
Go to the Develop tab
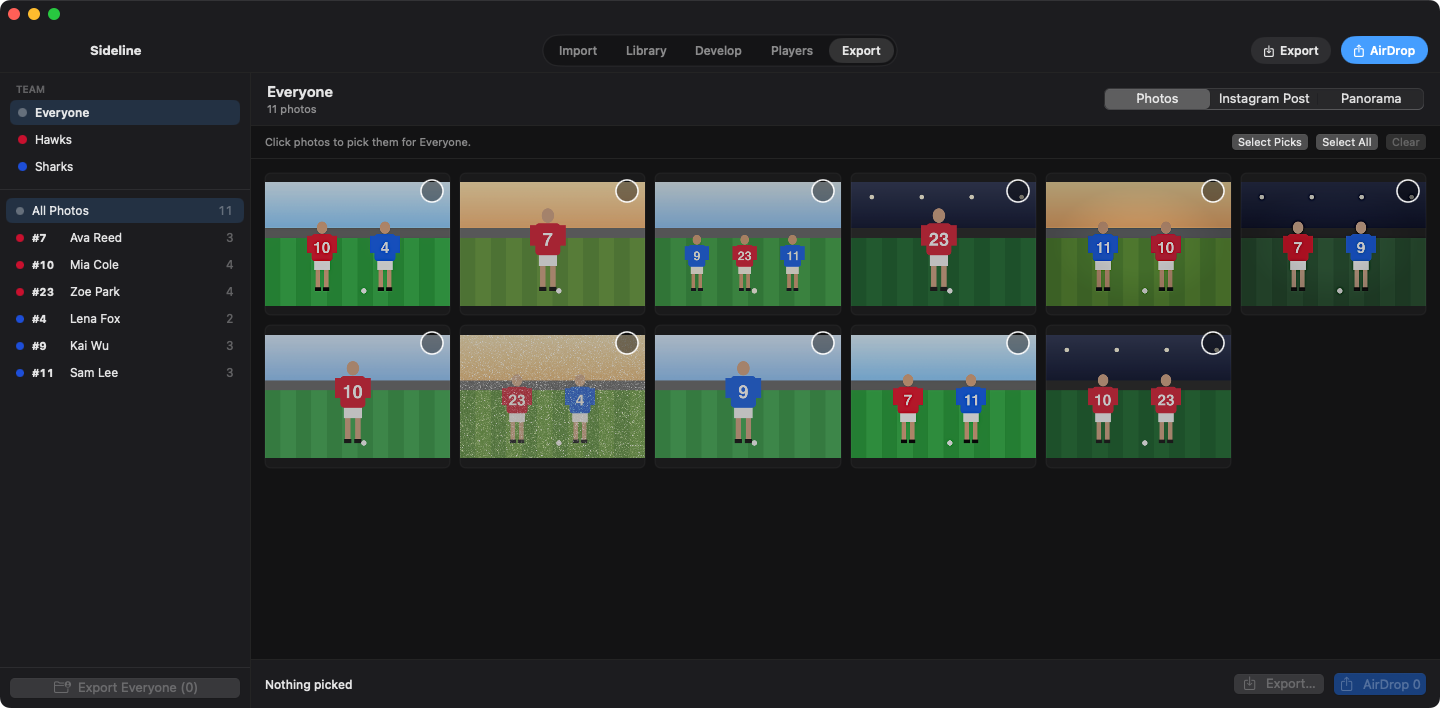coord(718,51)
